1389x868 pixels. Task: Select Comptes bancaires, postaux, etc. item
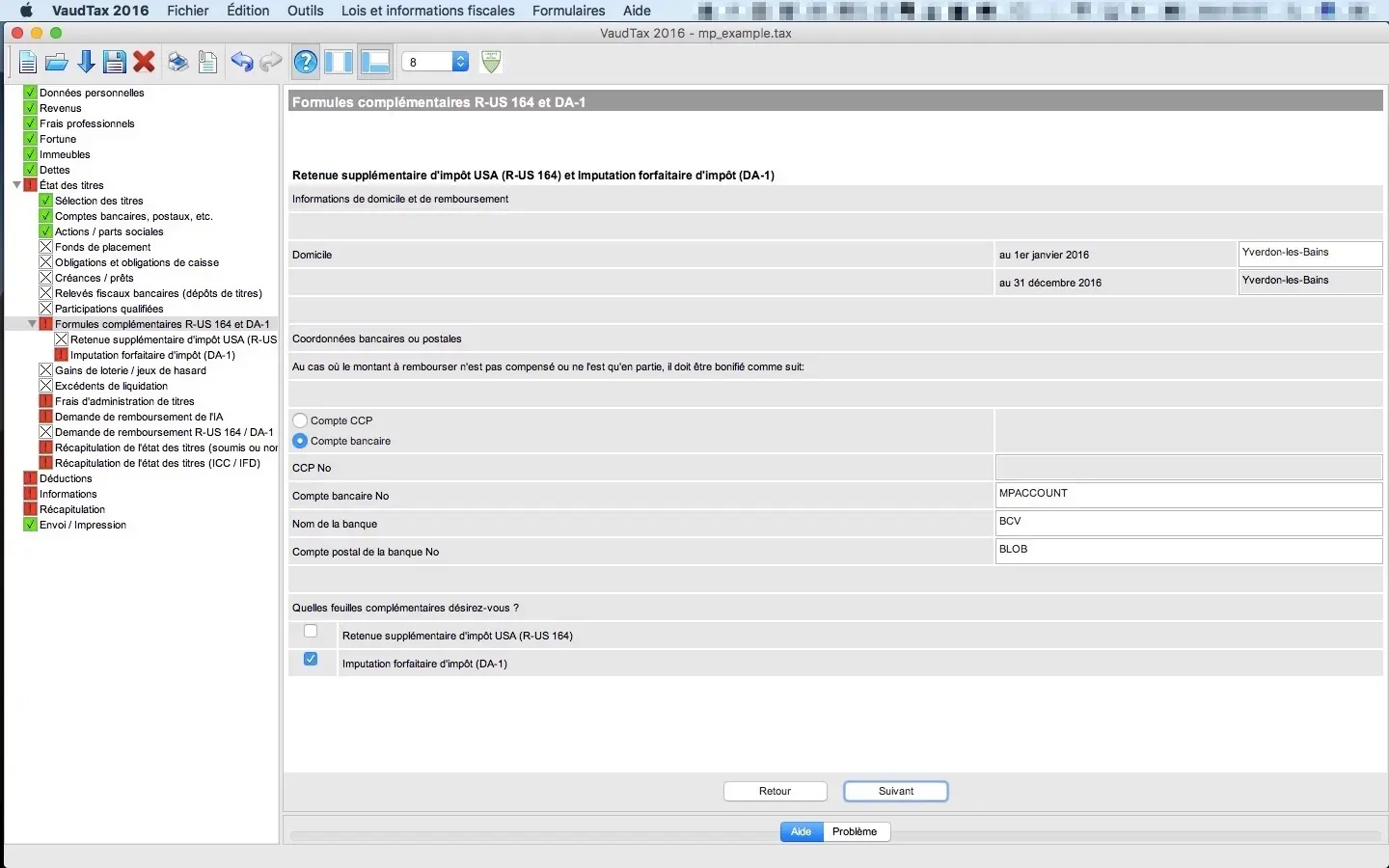click(134, 216)
